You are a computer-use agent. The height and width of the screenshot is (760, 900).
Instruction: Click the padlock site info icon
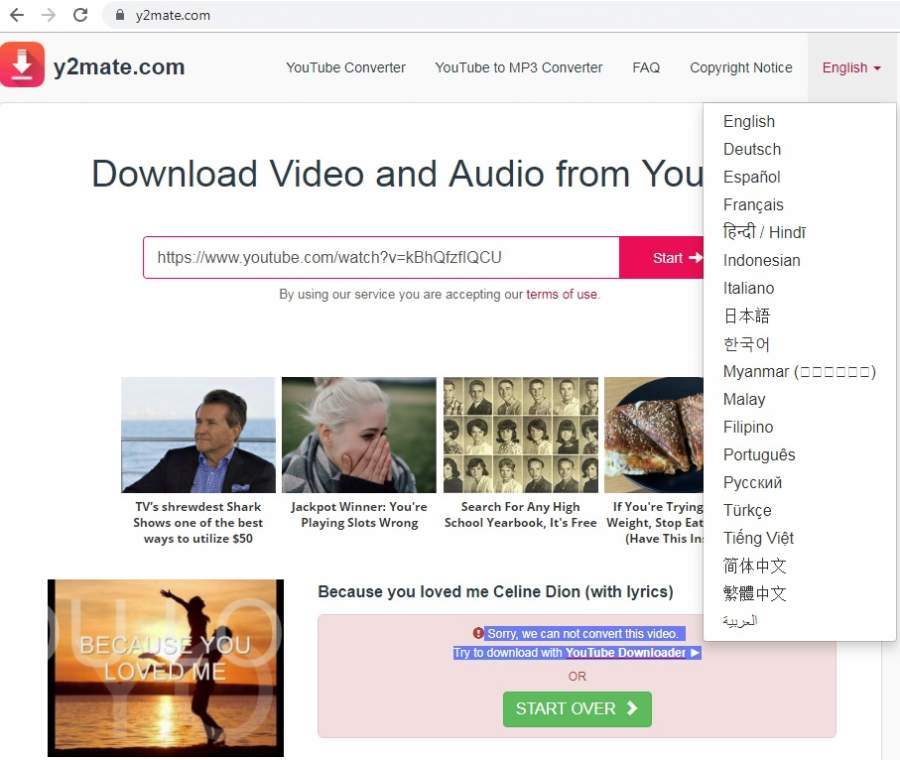pos(120,15)
